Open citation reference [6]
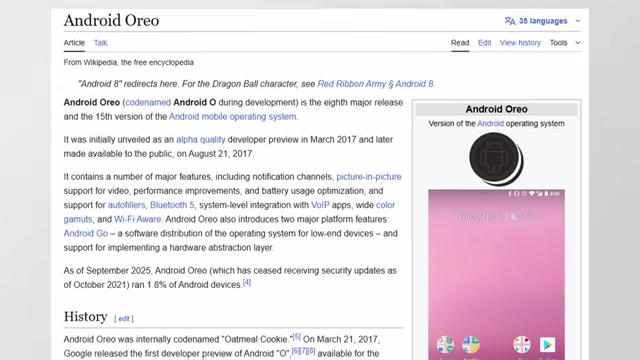Image resolution: width=640 pixels, height=360 pixels. click(296, 351)
